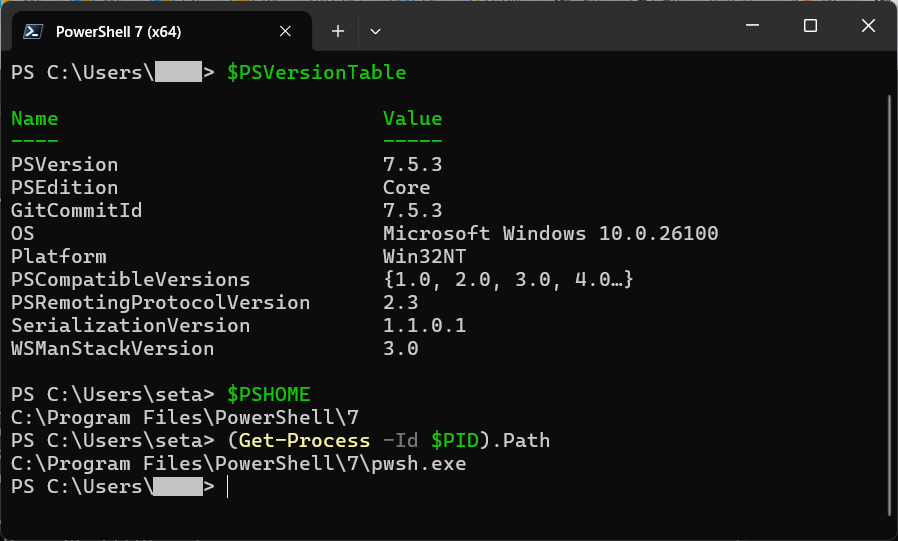Click the Name column header
The height and width of the screenshot is (541, 898).
coord(34,119)
